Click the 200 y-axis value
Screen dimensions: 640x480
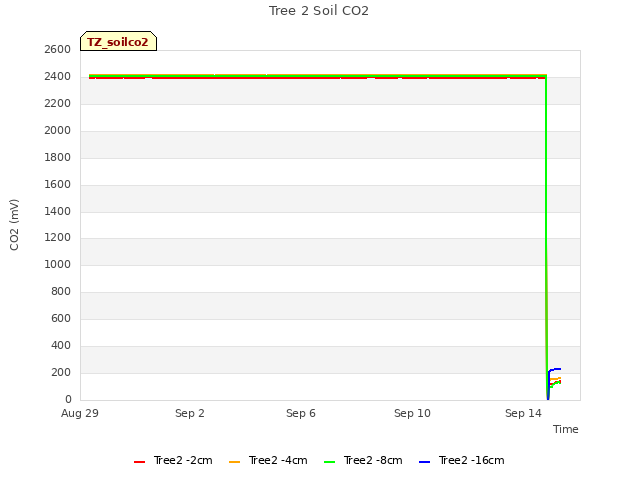point(61,373)
